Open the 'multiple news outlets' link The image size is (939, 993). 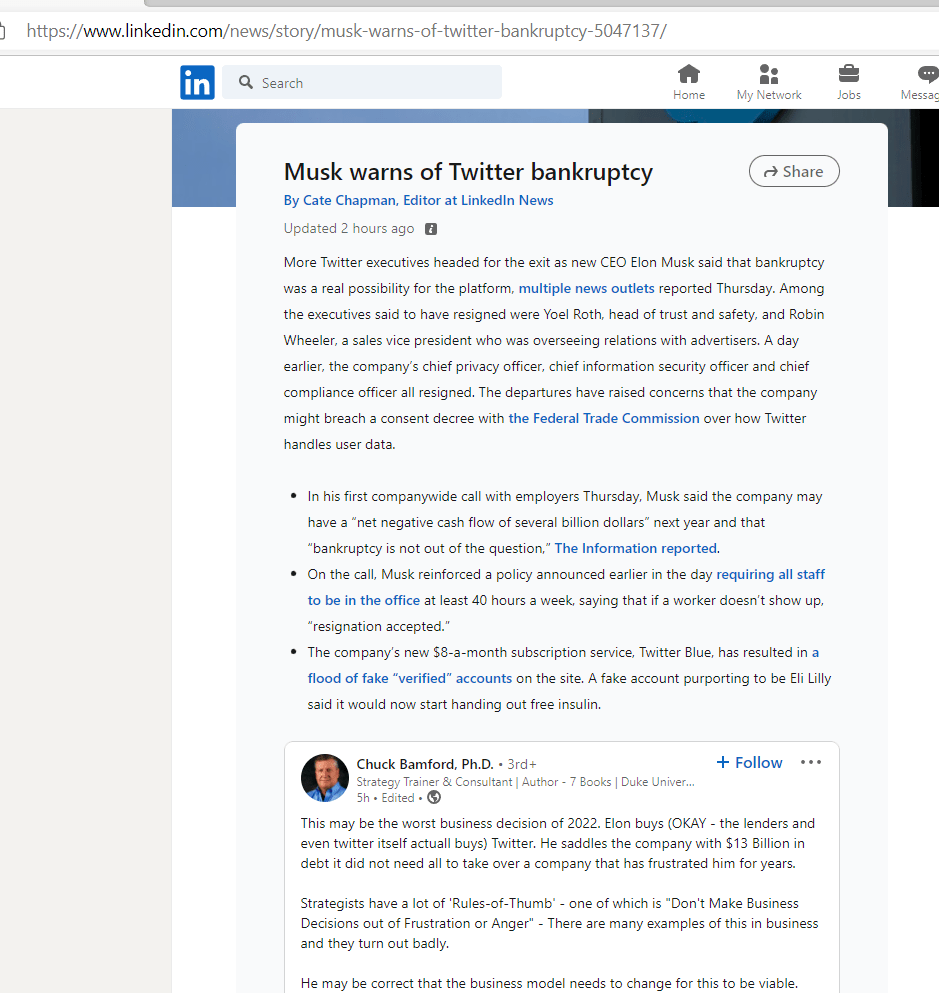pyautogui.click(x=586, y=289)
